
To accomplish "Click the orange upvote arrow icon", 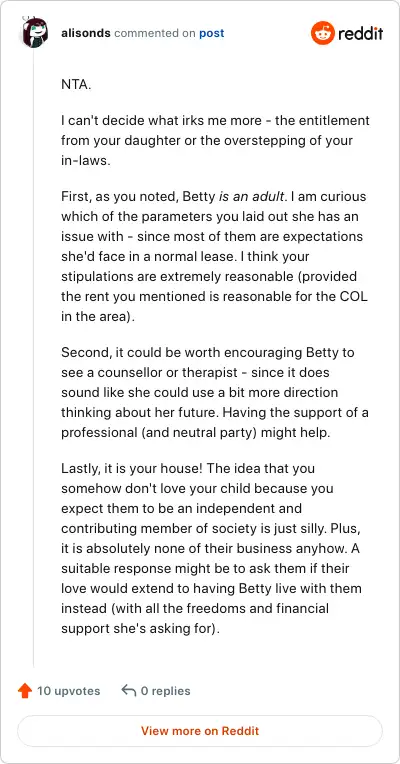I will 25,690.
